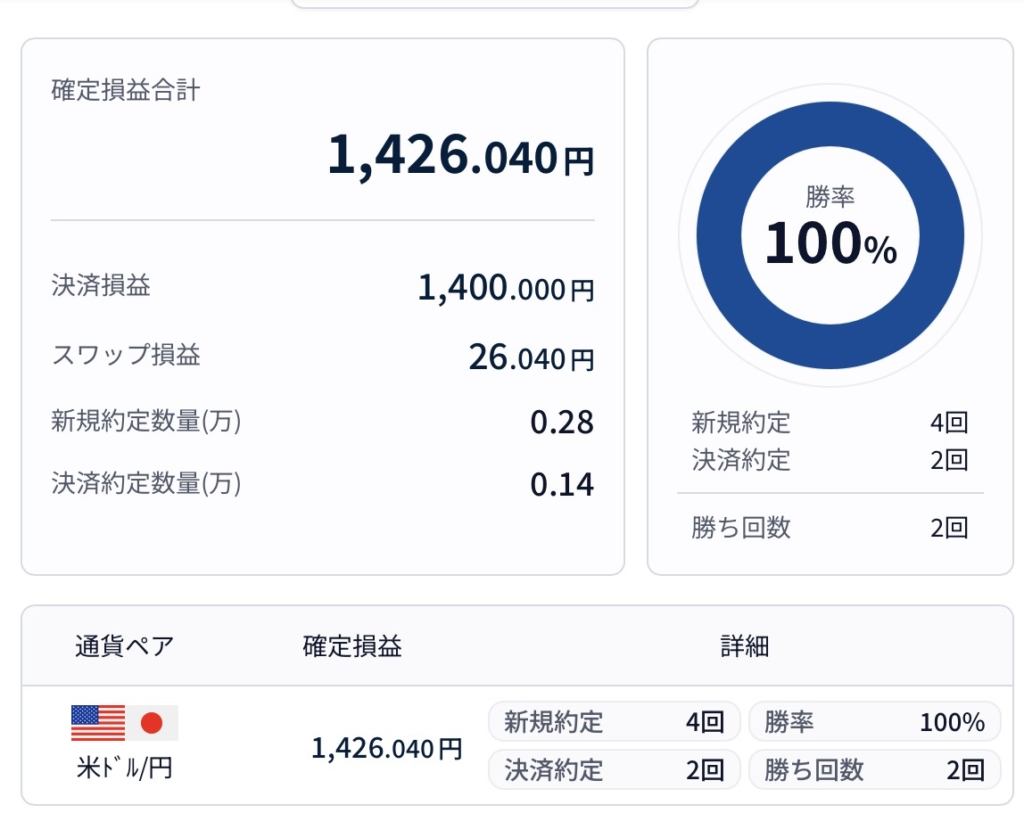Screen dimensions: 1024x838
Task: Click the 決済約定数量(万) value 0.14
Action: [x=562, y=485]
